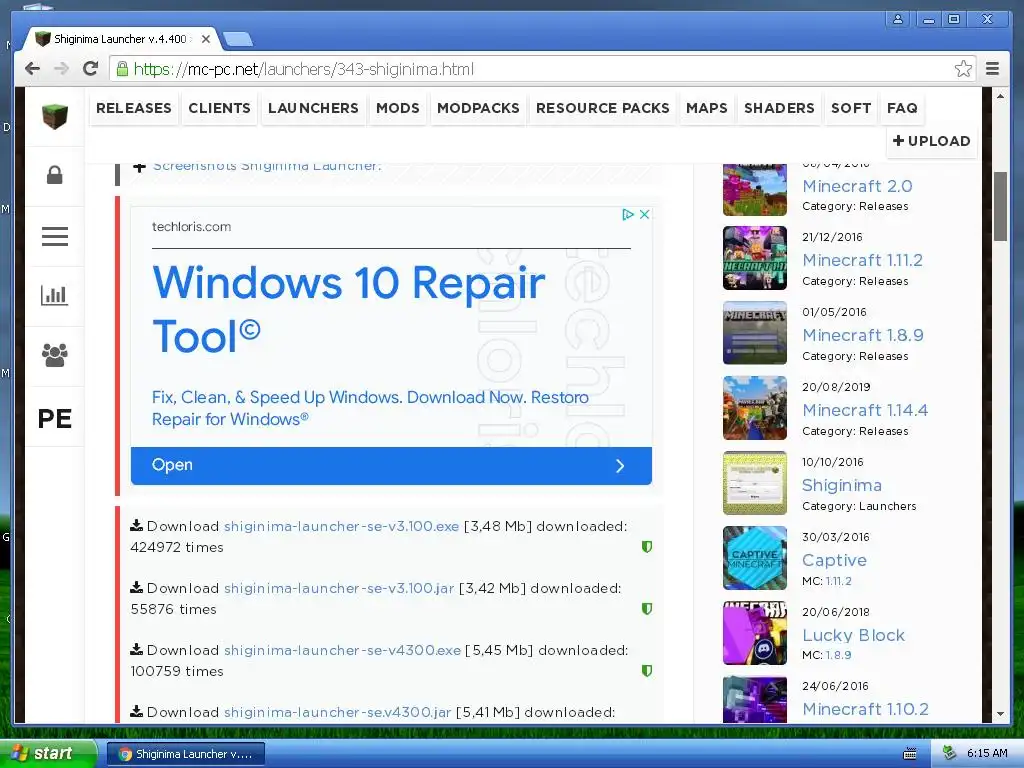The height and width of the screenshot is (768, 1024).
Task: Open the FAQ menu
Action: click(903, 108)
